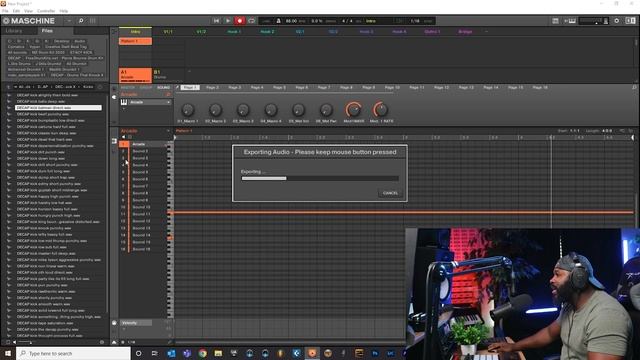The height and width of the screenshot is (360, 640).
Task: Click the view icon left of keyboard icon
Action: (x=555, y=21)
